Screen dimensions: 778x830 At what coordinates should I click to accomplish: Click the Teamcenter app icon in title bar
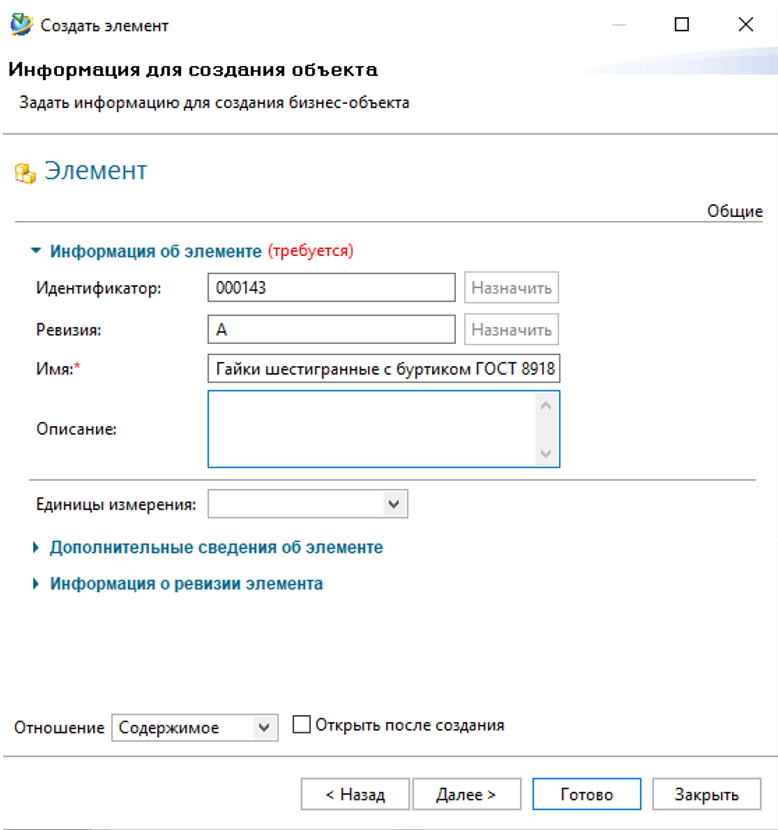click(22, 25)
